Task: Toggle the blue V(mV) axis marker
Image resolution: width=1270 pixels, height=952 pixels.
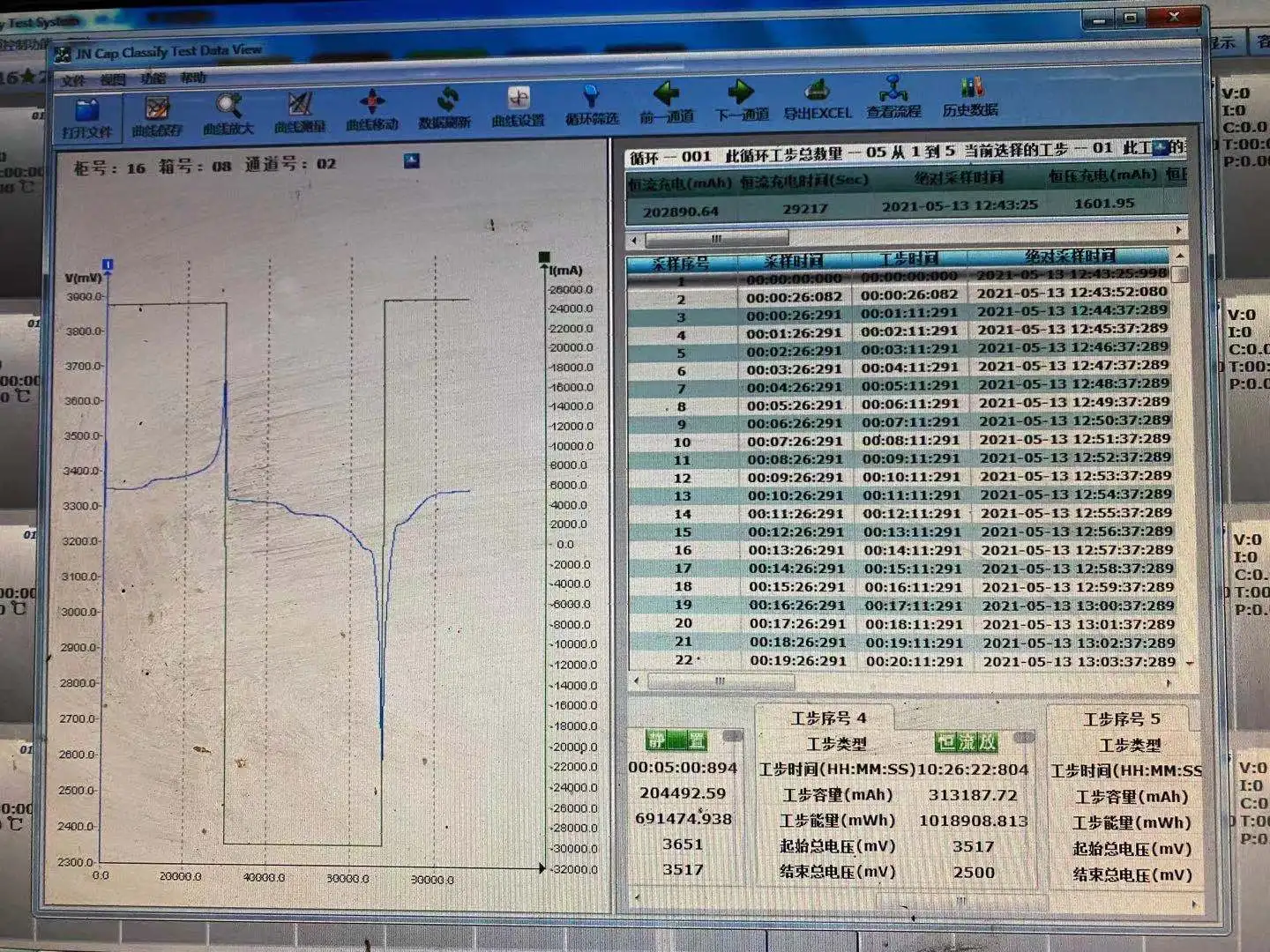Action: click(108, 264)
